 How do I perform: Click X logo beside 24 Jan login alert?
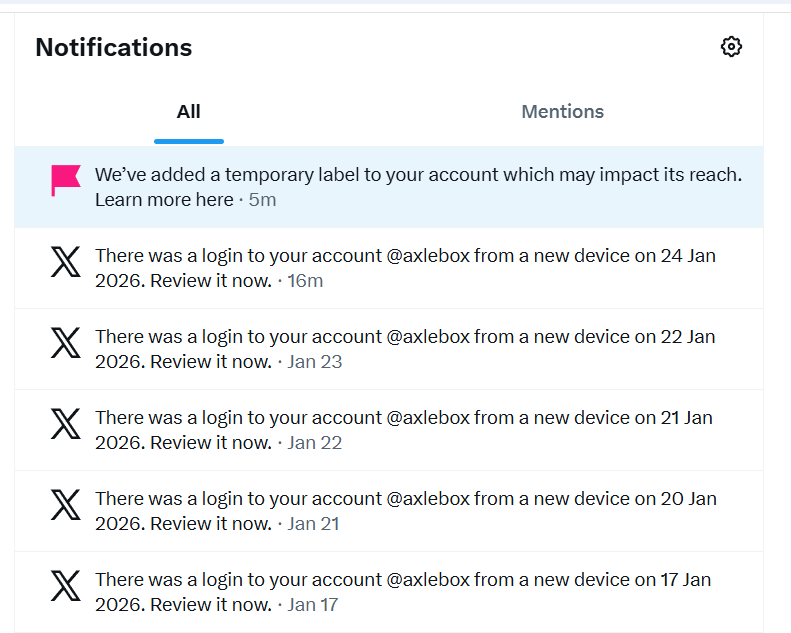pos(66,262)
